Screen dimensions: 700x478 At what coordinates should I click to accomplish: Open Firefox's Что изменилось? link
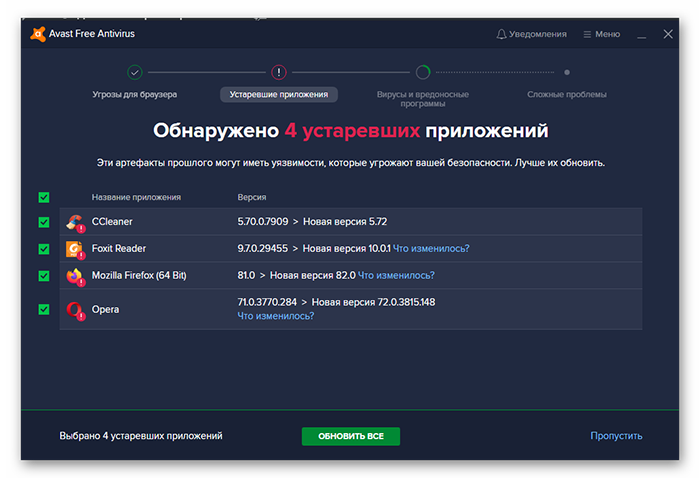[396, 275]
